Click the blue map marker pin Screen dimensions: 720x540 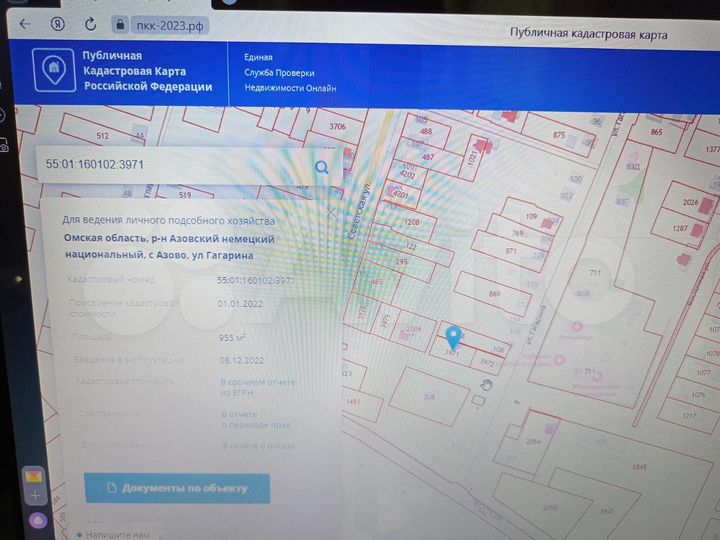(x=453, y=338)
